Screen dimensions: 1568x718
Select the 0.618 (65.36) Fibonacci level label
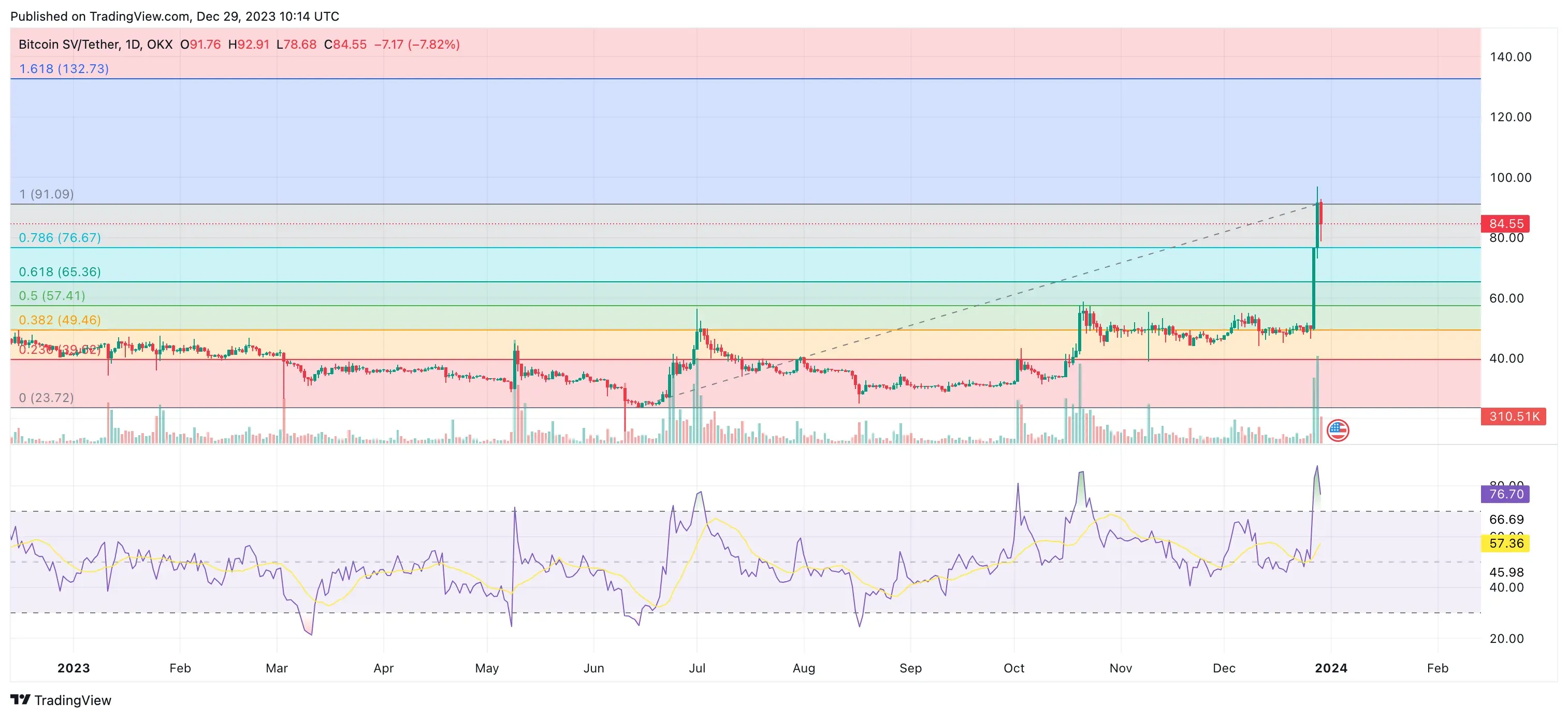point(60,271)
